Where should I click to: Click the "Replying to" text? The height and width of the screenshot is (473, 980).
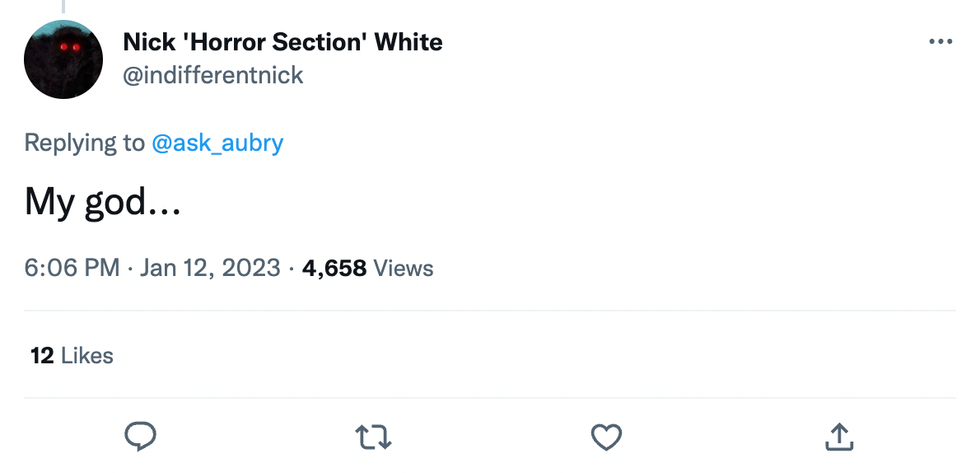[x=84, y=143]
